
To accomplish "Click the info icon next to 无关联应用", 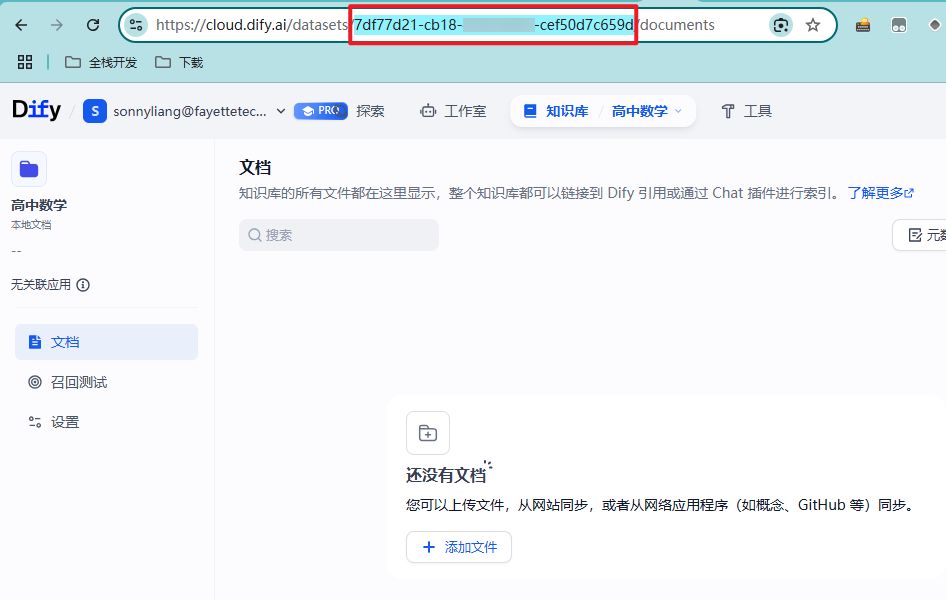I will pyautogui.click(x=82, y=285).
